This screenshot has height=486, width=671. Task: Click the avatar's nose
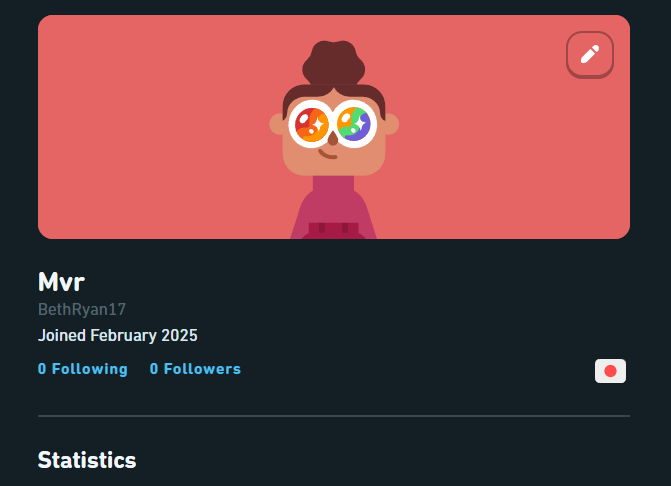[333, 140]
